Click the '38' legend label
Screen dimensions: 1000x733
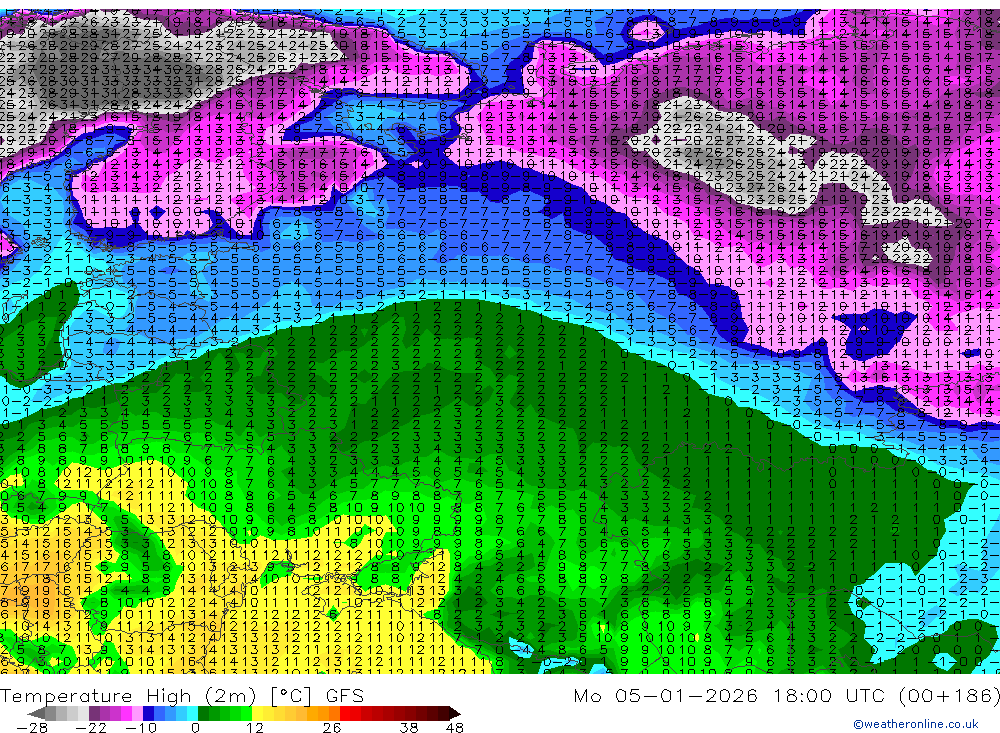(409, 728)
